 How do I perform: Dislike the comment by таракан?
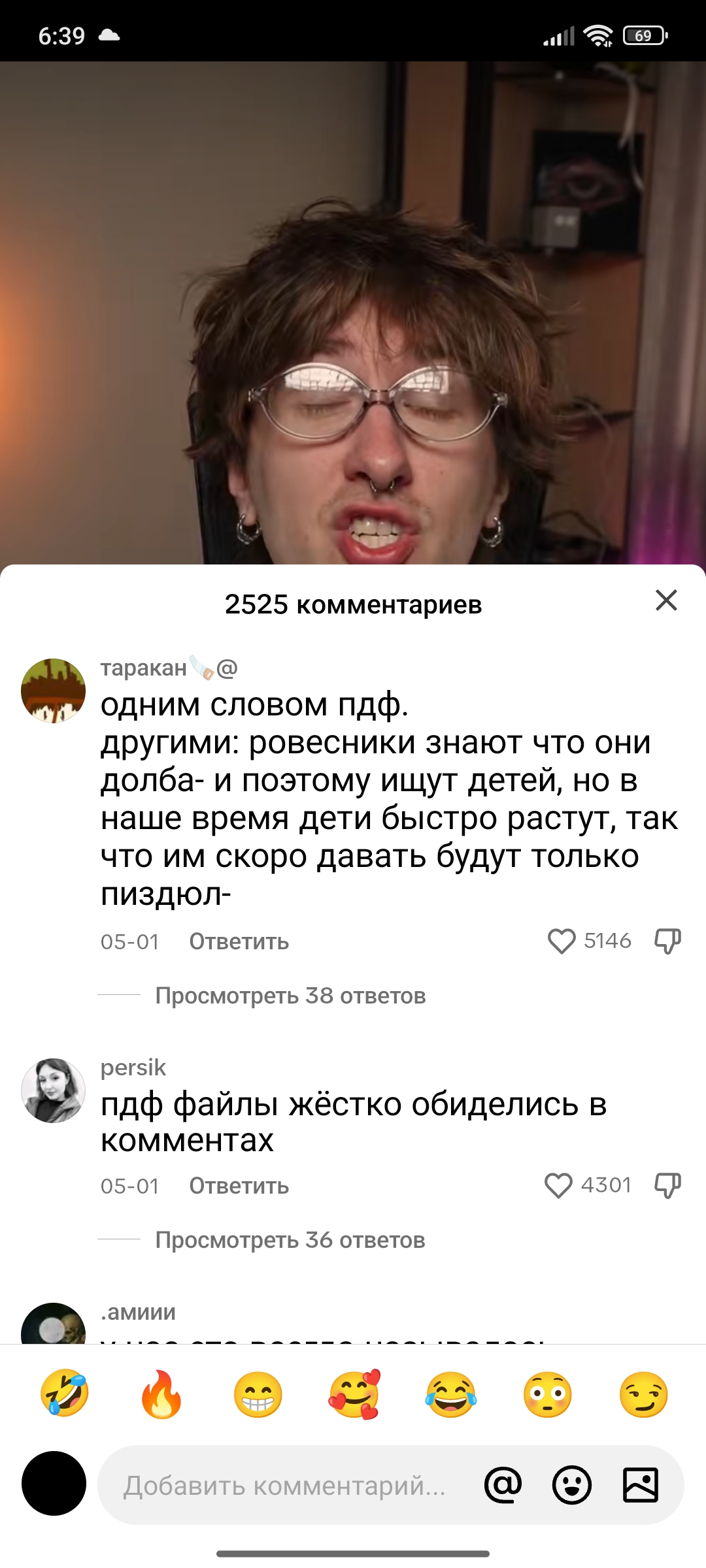[x=667, y=941]
